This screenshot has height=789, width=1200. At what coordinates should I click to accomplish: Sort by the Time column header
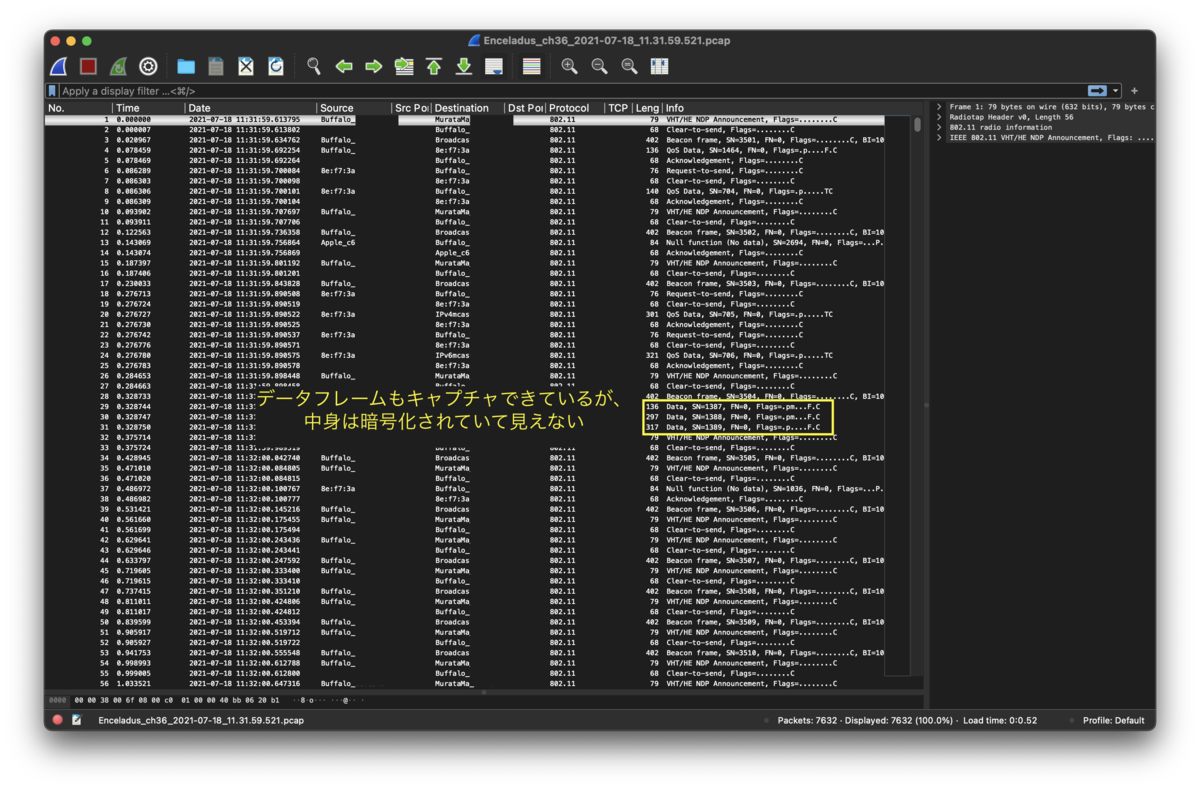pos(148,108)
